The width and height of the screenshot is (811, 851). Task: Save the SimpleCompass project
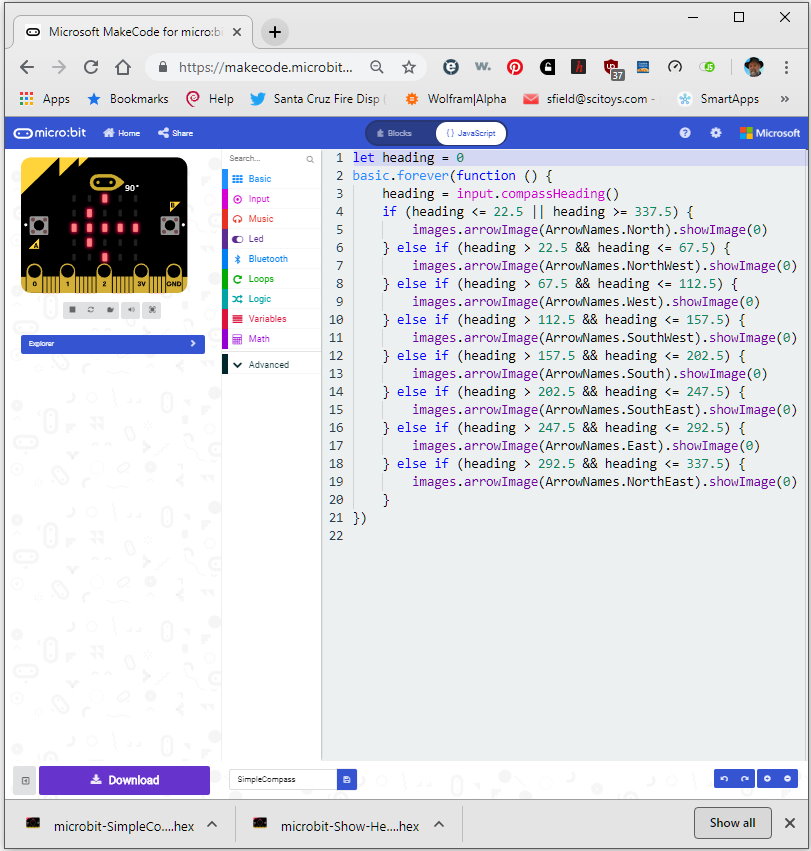tap(346, 778)
